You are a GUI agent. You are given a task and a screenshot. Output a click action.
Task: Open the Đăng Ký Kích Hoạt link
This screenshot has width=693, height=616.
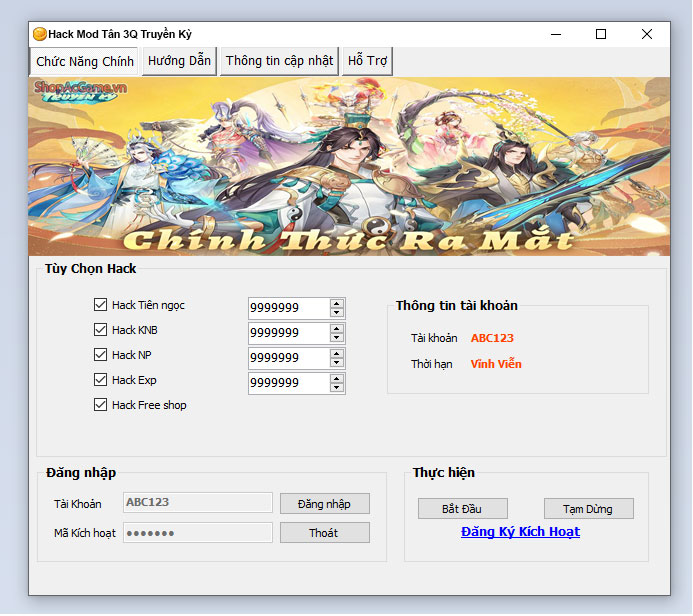pos(520,532)
